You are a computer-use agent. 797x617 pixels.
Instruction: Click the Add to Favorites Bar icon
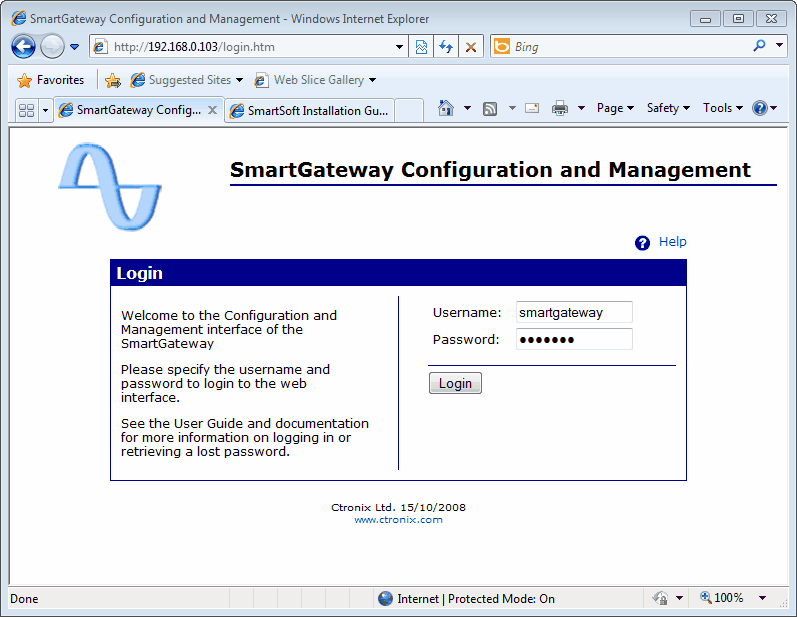click(113, 80)
